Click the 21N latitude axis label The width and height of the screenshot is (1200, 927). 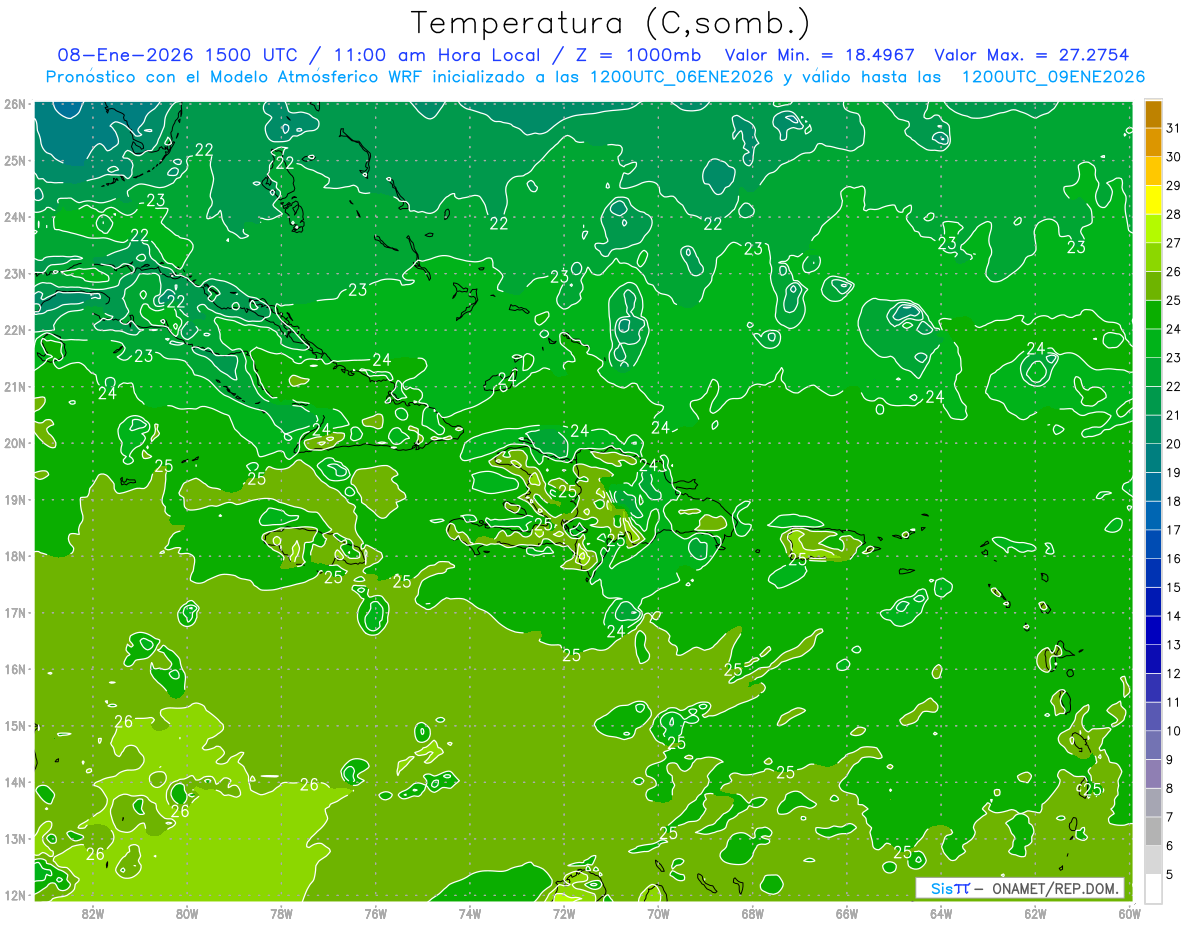click(14, 386)
